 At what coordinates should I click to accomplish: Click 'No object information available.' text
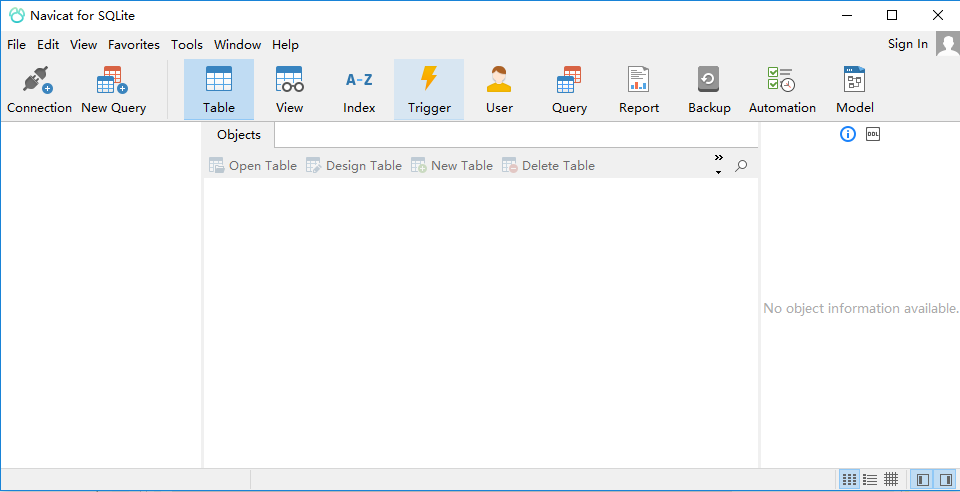[x=861, y=308]
